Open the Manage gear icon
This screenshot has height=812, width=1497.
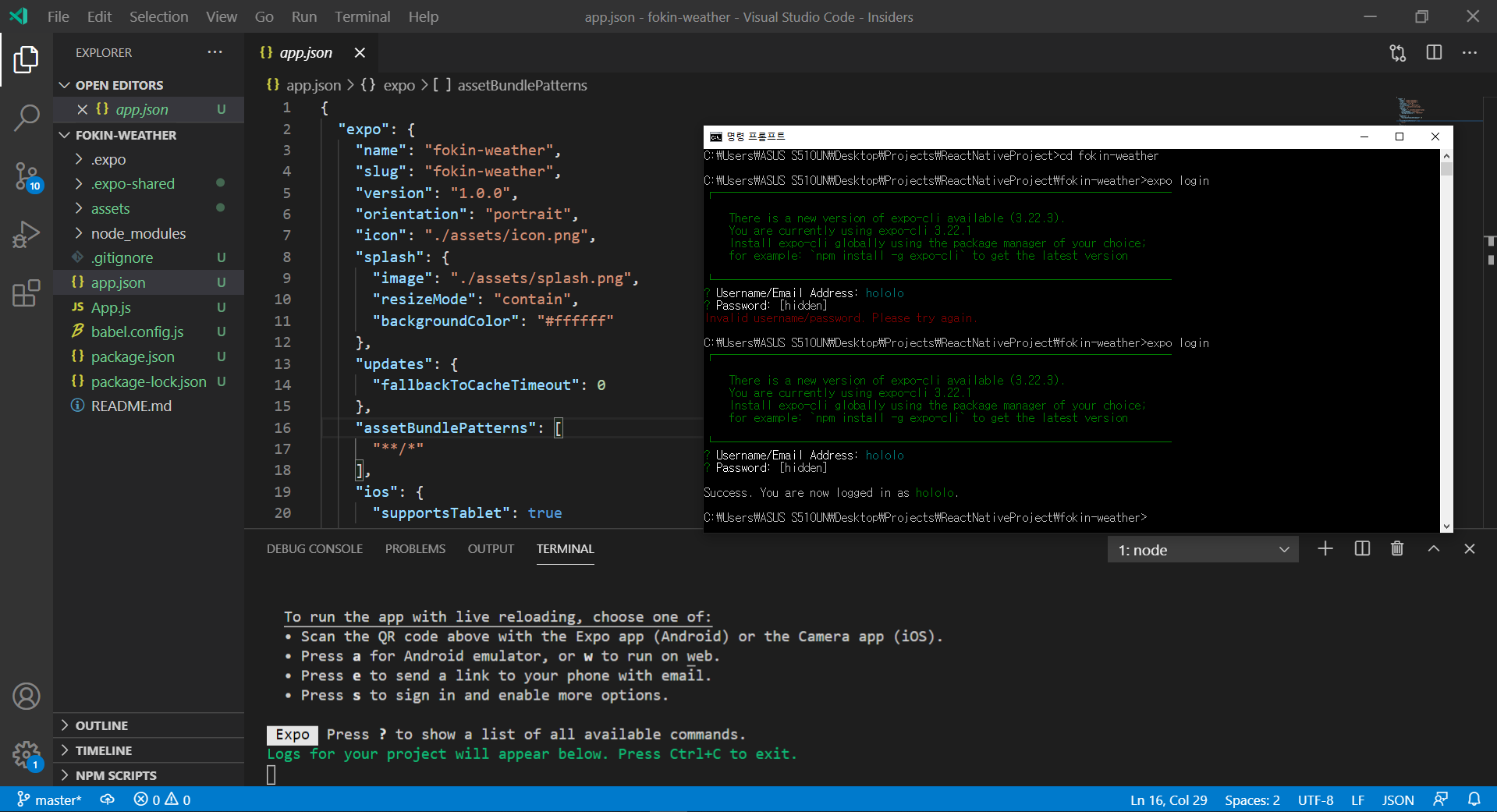[26, 755]
